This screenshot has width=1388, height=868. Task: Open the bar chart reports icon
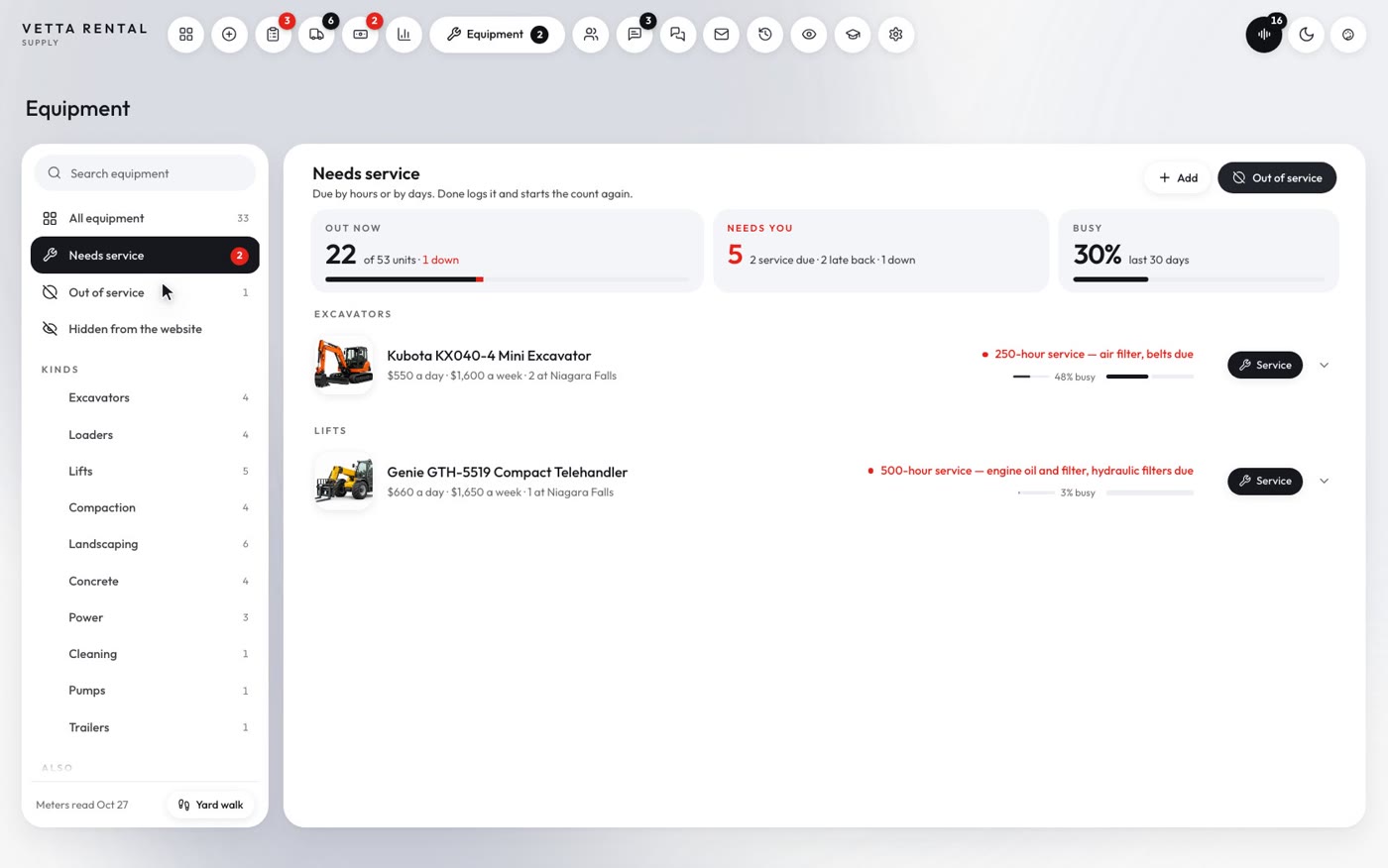[404, 35]
